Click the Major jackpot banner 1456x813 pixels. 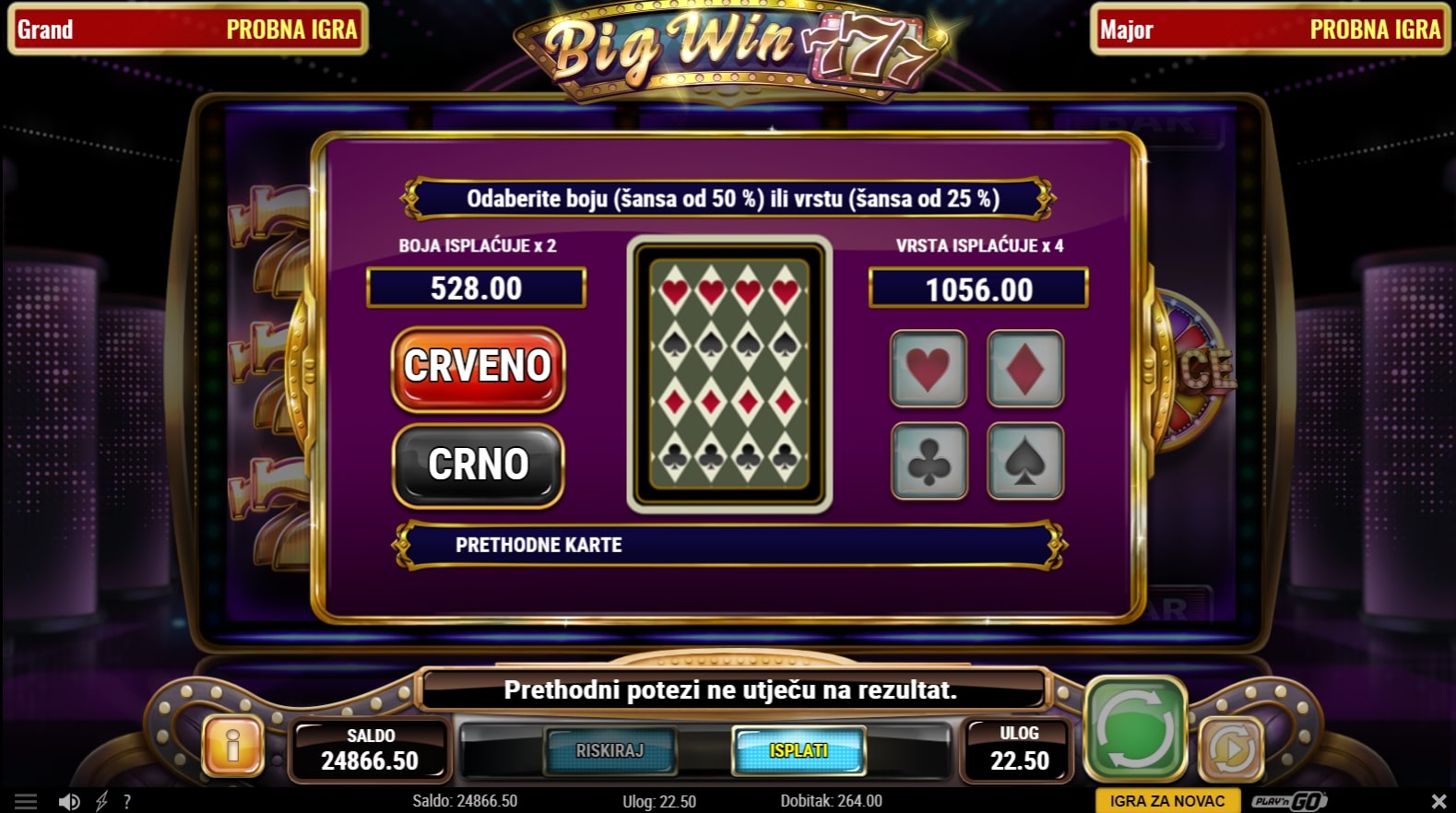coord(1270,29)
